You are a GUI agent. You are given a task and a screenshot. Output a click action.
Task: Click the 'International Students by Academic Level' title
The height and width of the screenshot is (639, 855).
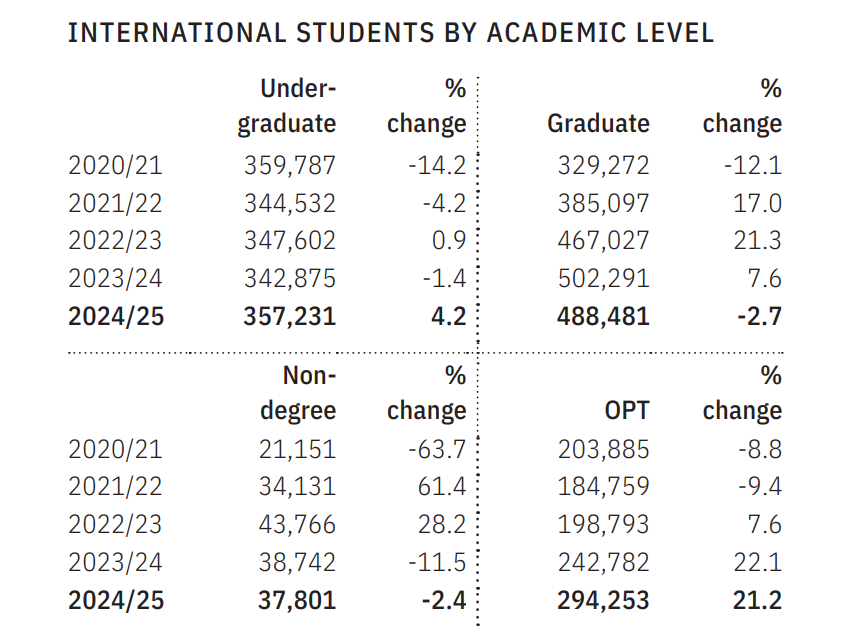point(391,33)
